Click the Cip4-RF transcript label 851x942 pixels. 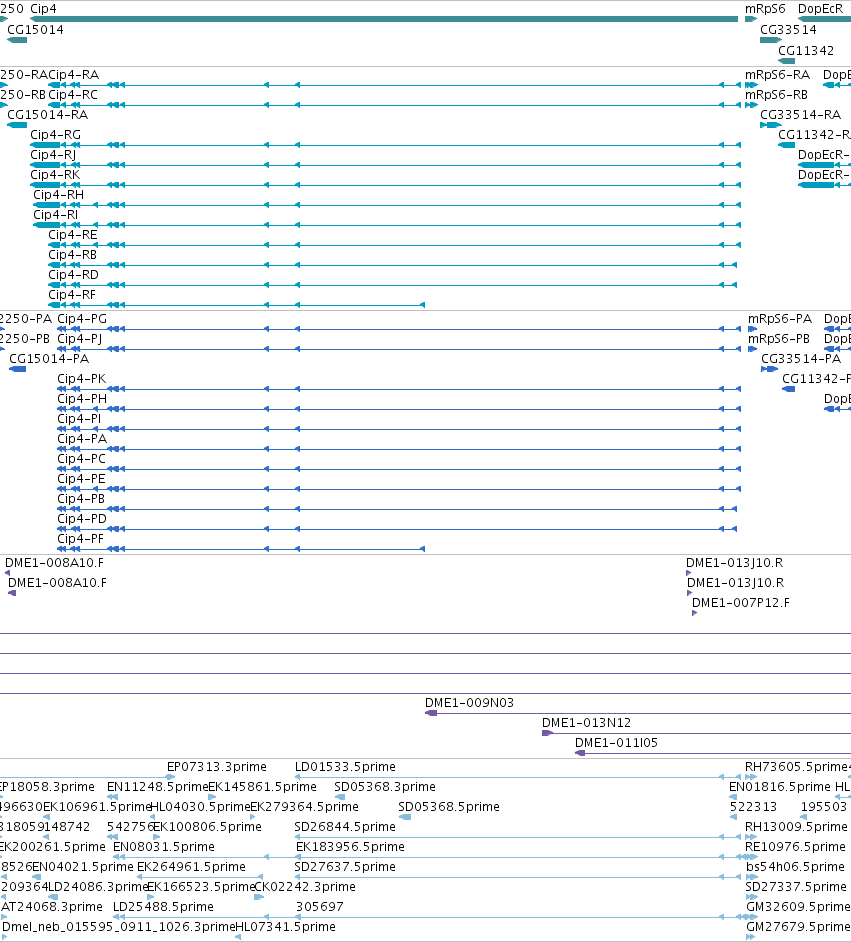click(71, 294)
